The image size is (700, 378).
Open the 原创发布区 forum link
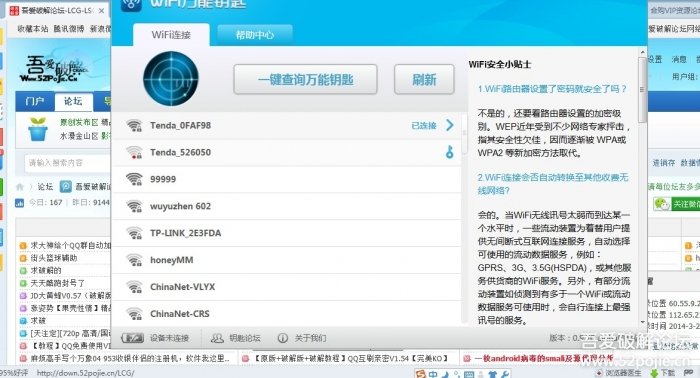[x=79, y=122]
